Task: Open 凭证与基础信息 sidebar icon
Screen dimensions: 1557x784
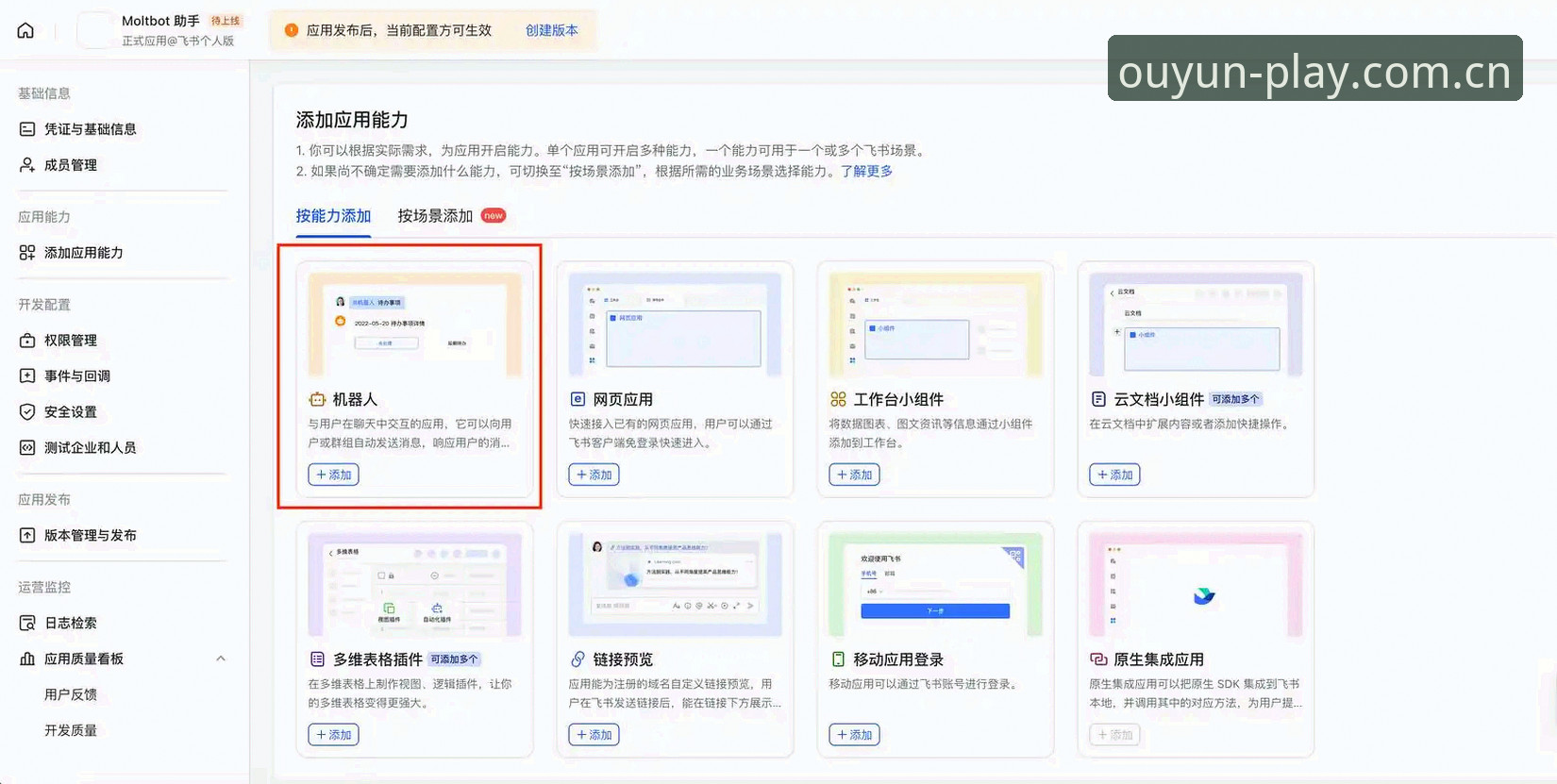Action: pos(27,129)
